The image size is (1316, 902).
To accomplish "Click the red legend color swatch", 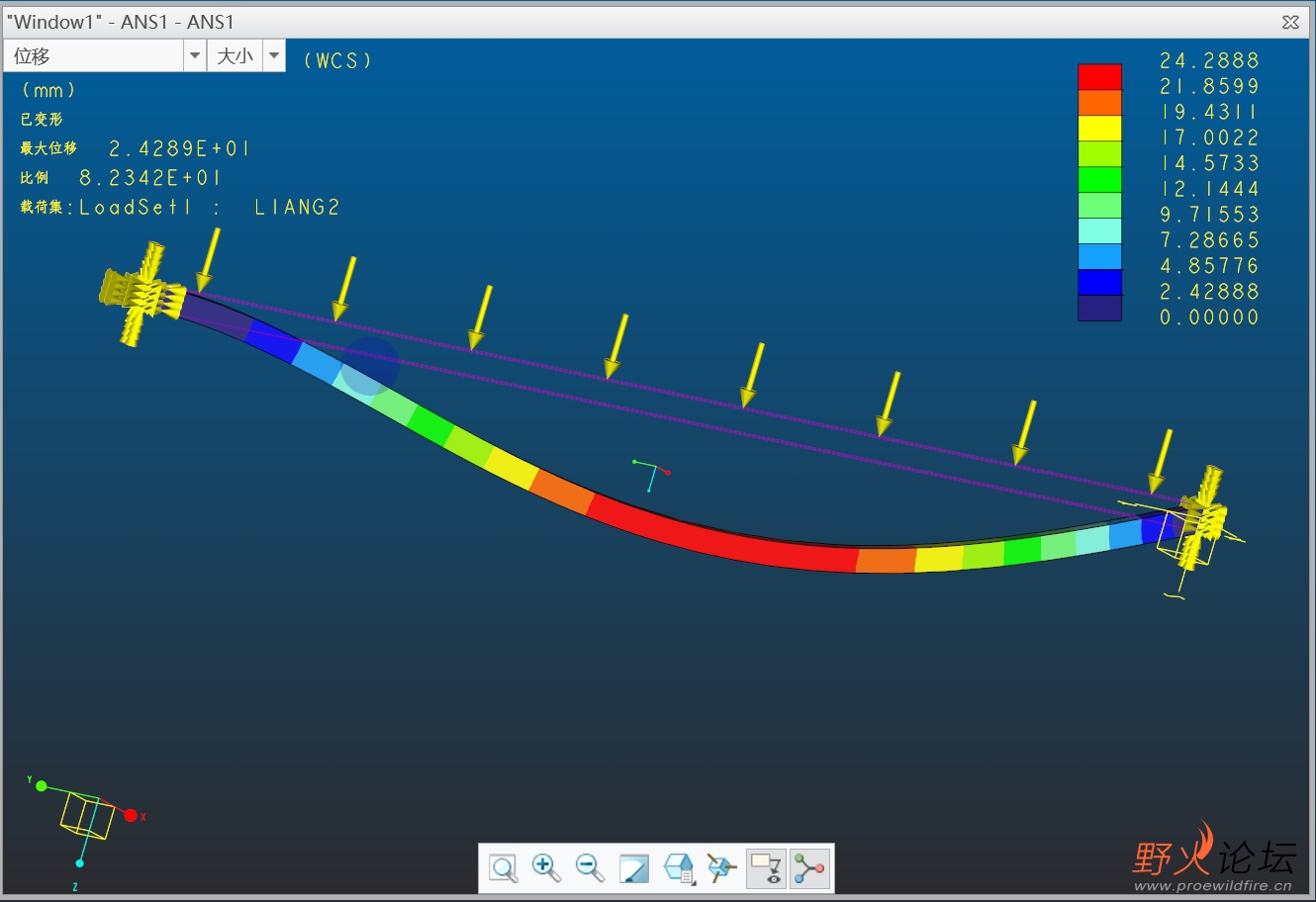I will [x=1099, y=77].
